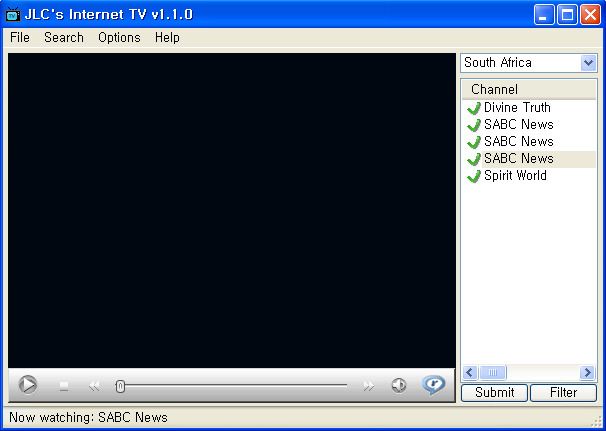Click the black video display area
Image resolution: width=606 pixels, height=431 pixels.
232,211
